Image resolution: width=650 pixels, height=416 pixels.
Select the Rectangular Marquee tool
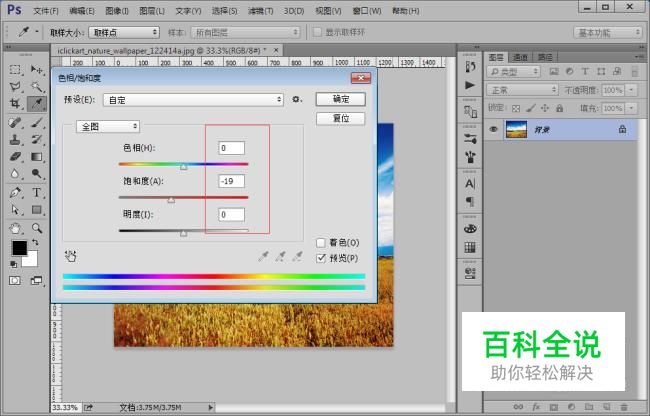point(15,70)
